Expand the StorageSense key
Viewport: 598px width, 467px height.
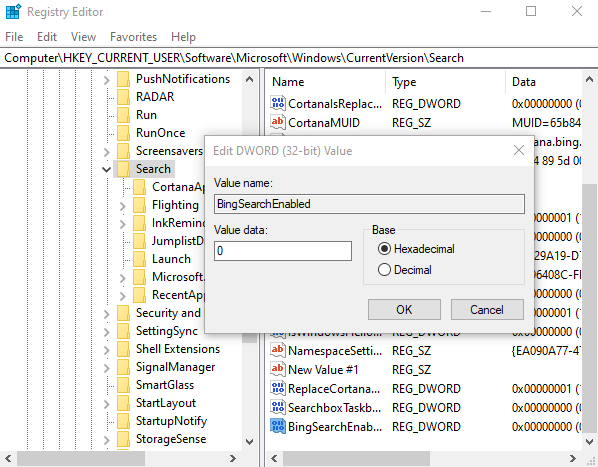(x=106, y=440)
